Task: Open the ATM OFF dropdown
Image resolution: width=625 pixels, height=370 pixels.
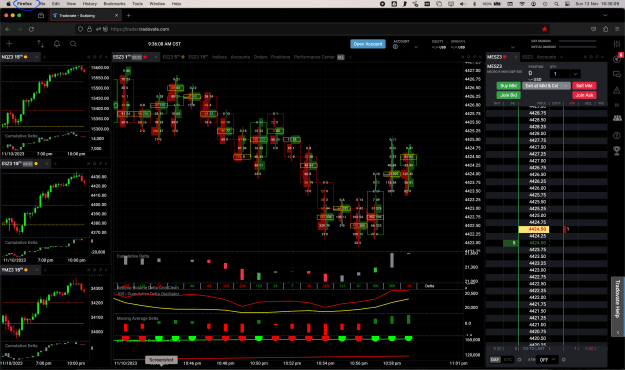Action: [x=547, y=360]
